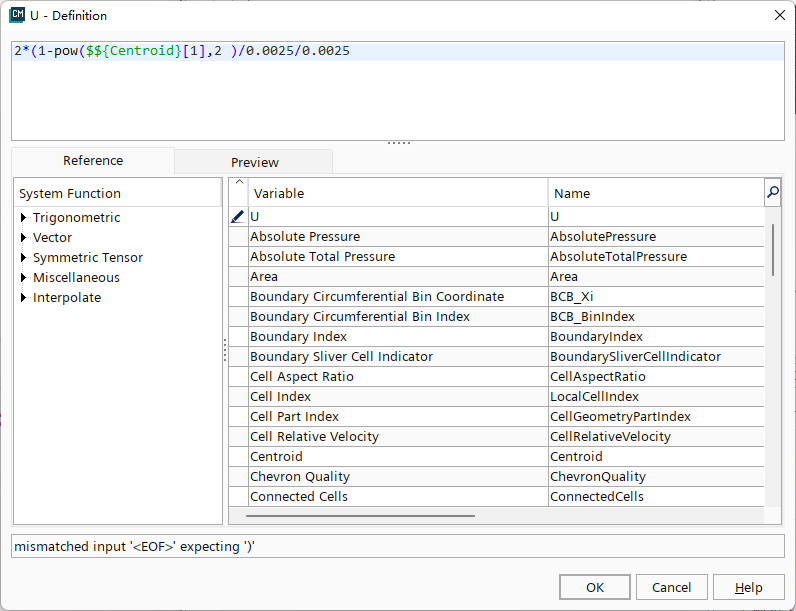Select the Absolute Pressure variable row

(x=397, y=237)
